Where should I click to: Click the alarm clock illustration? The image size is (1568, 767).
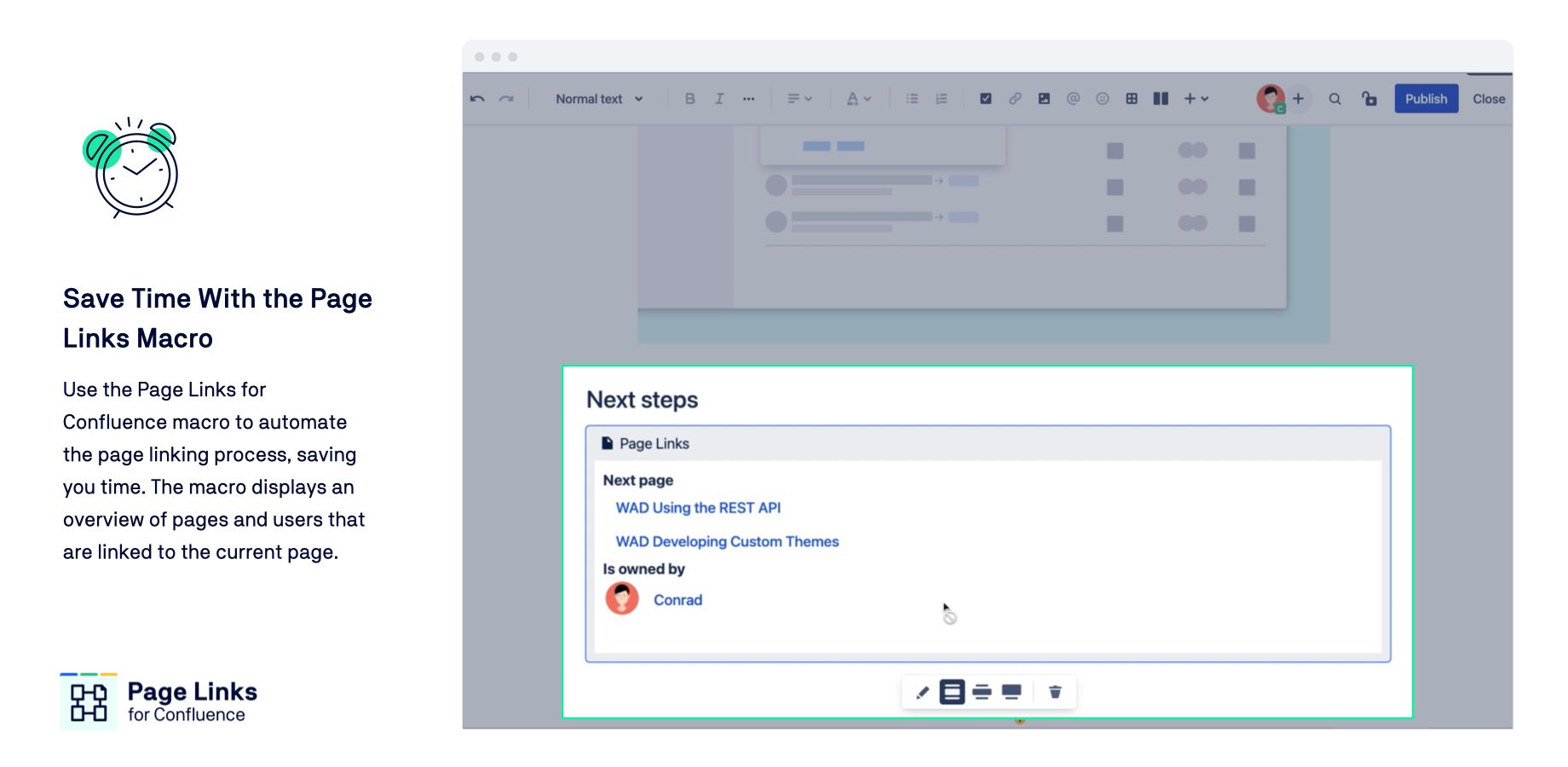coord(131,168)
